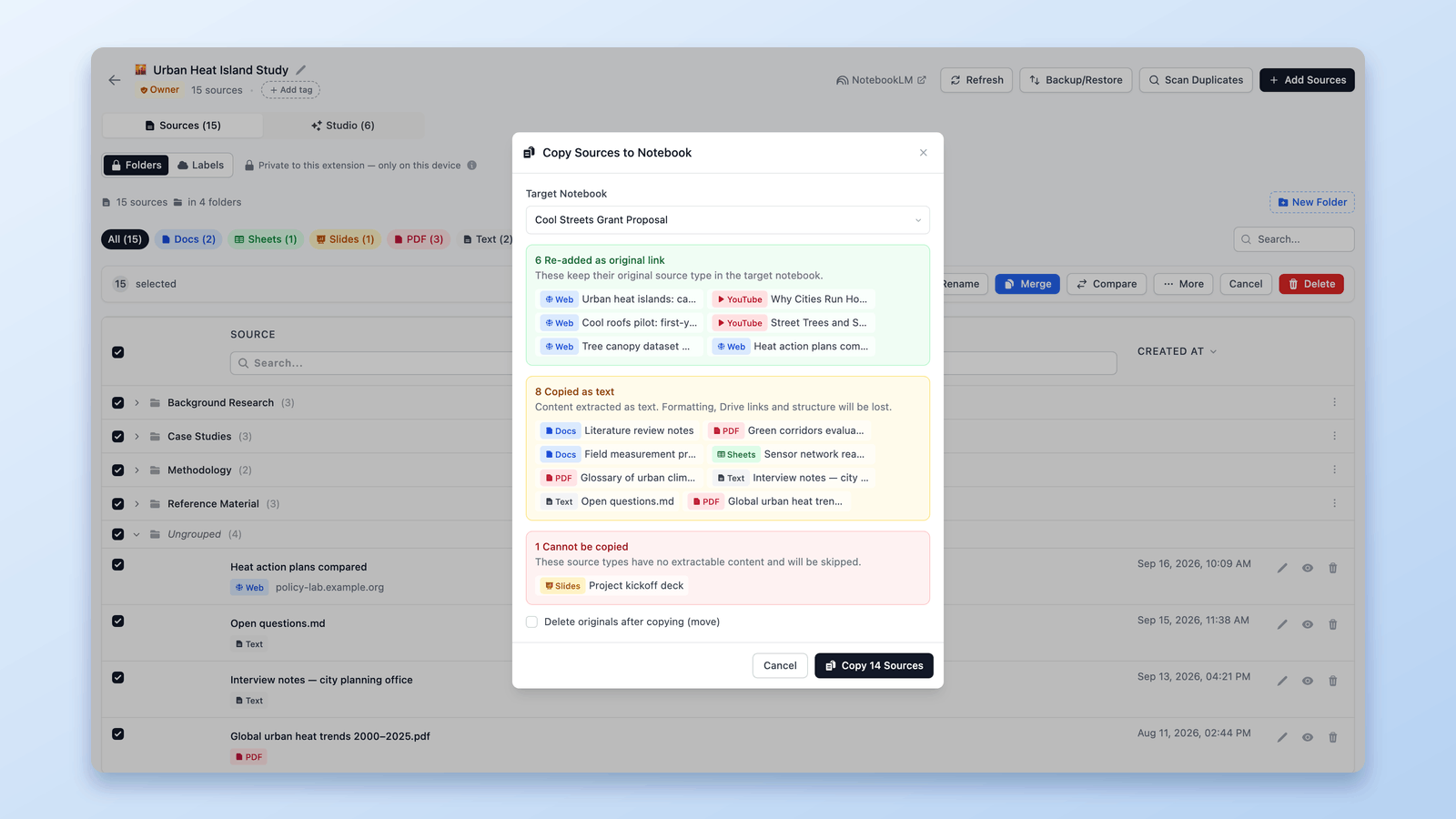The height and width of the screenshot is (819, 1456).
Task: Select the Labels view tab
Action: click(201, 166)
